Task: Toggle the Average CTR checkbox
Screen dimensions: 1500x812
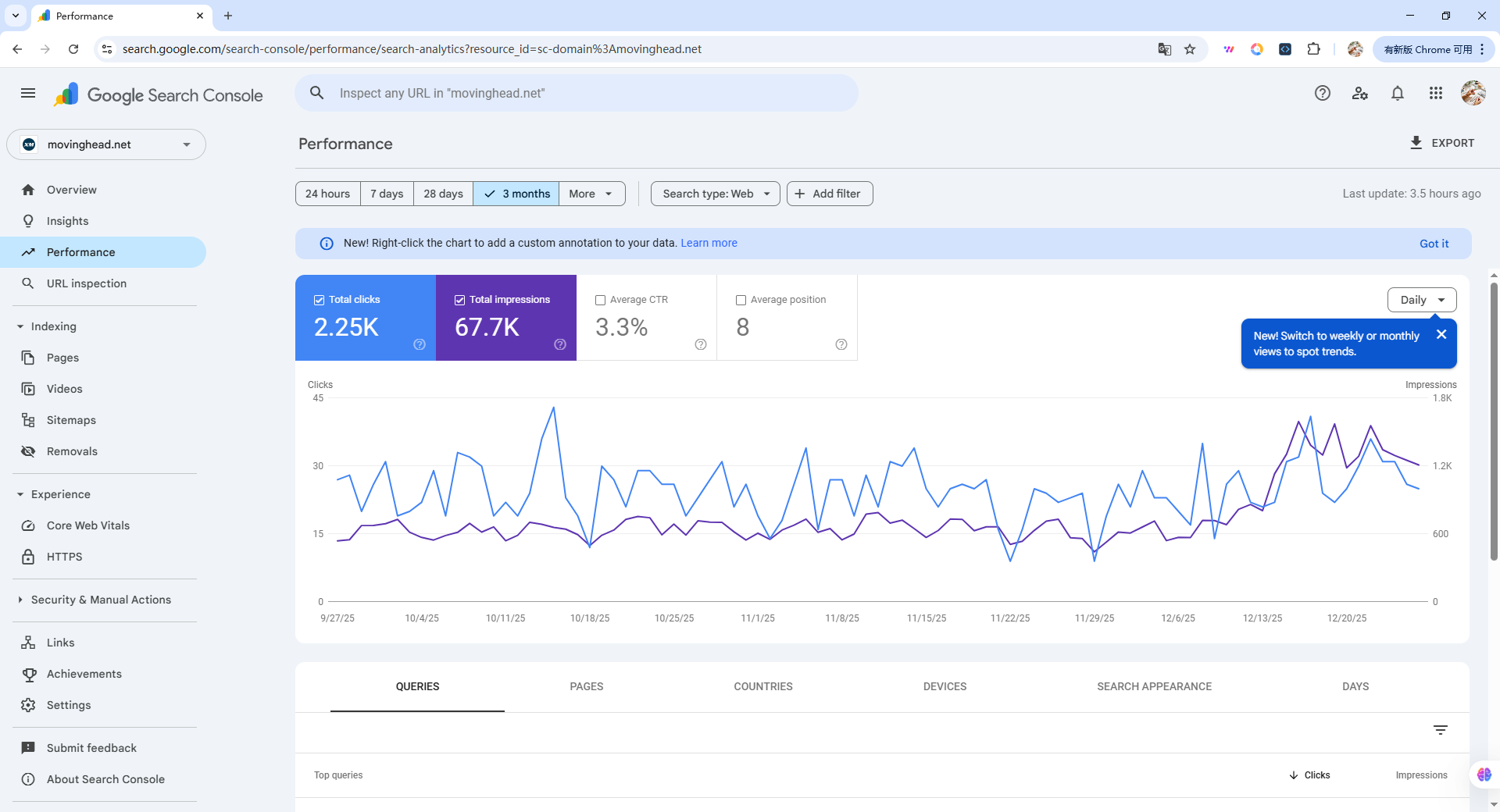Action: point(600,300)
